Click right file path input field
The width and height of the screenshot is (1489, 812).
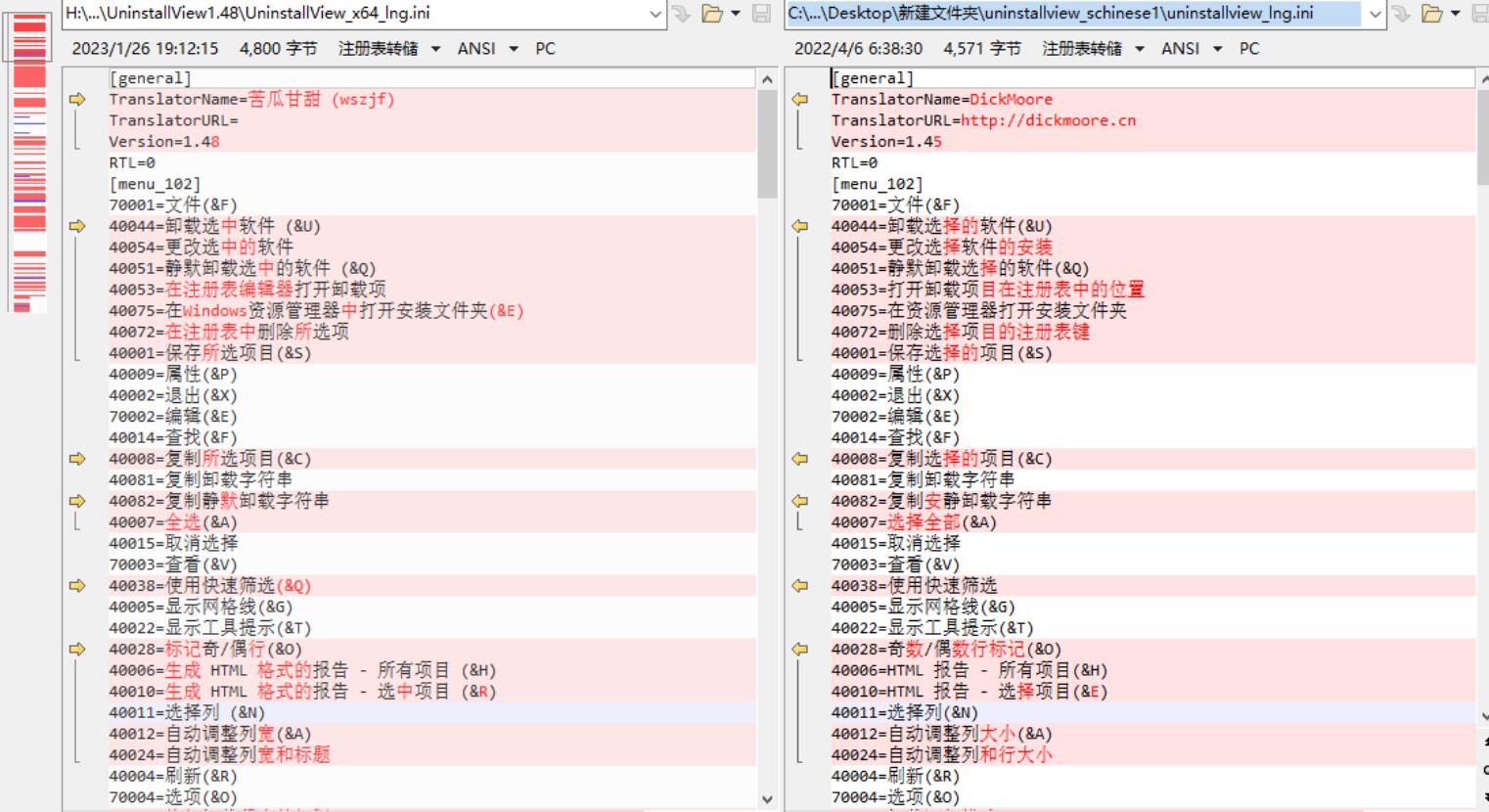(1072, 14)
